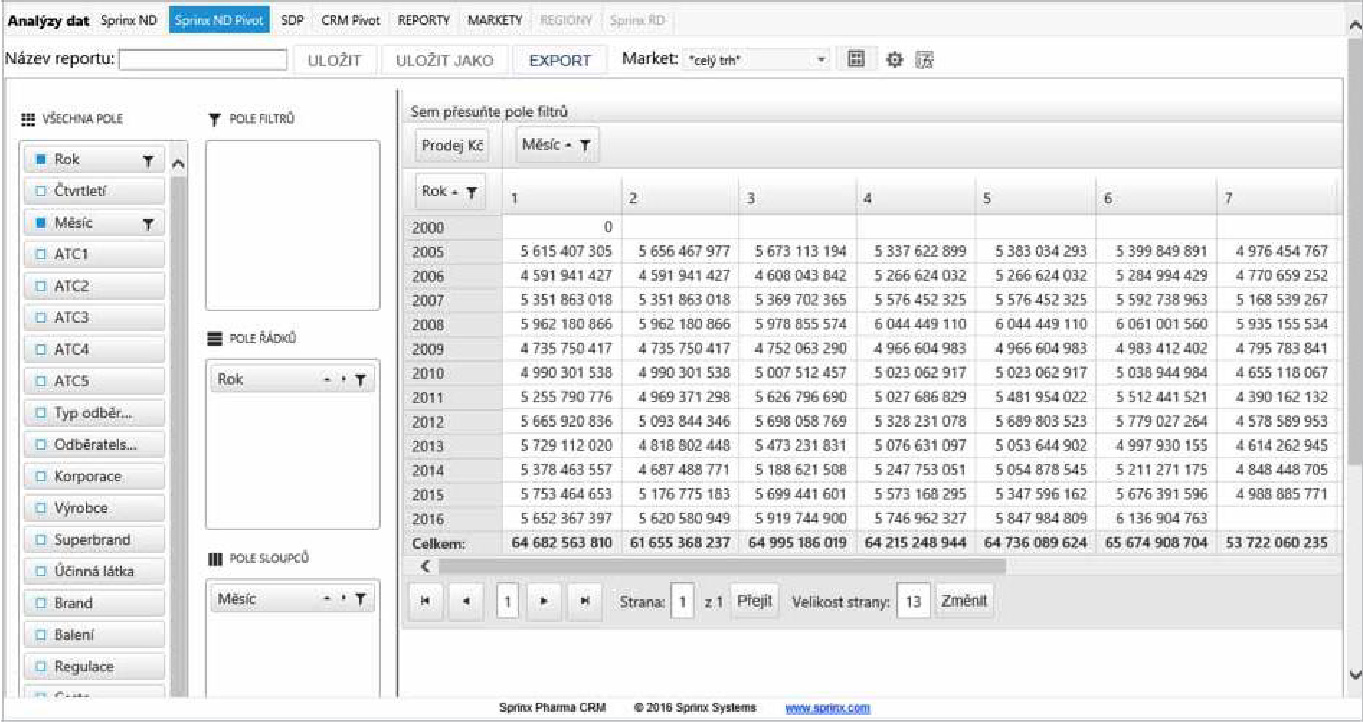Screen dimensions: 1363x722
Task: Open the www.sprinx.com link
Action: tap(827, 708)
